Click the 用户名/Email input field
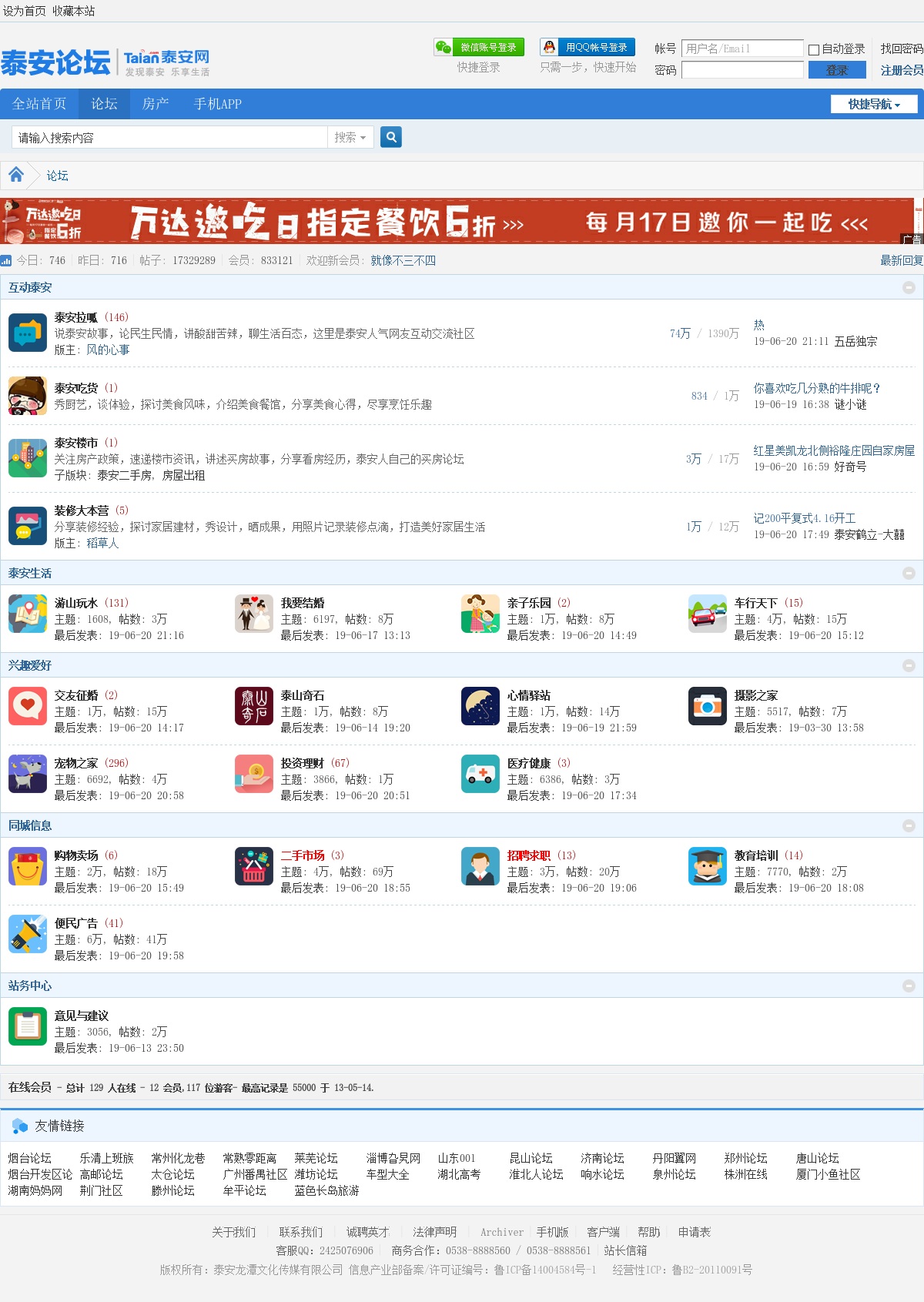 click(x=742, y=49)
